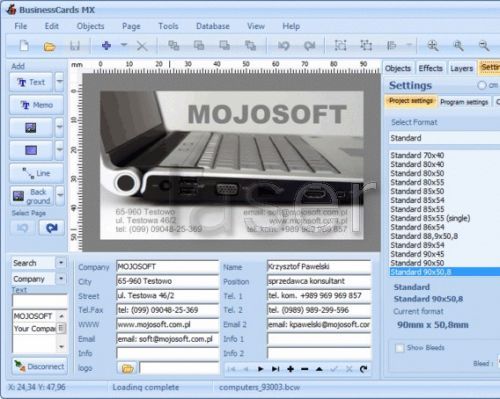Click the select-all frame icon
The height and width of the screenshot is (399, 500).
pos(340,45)
